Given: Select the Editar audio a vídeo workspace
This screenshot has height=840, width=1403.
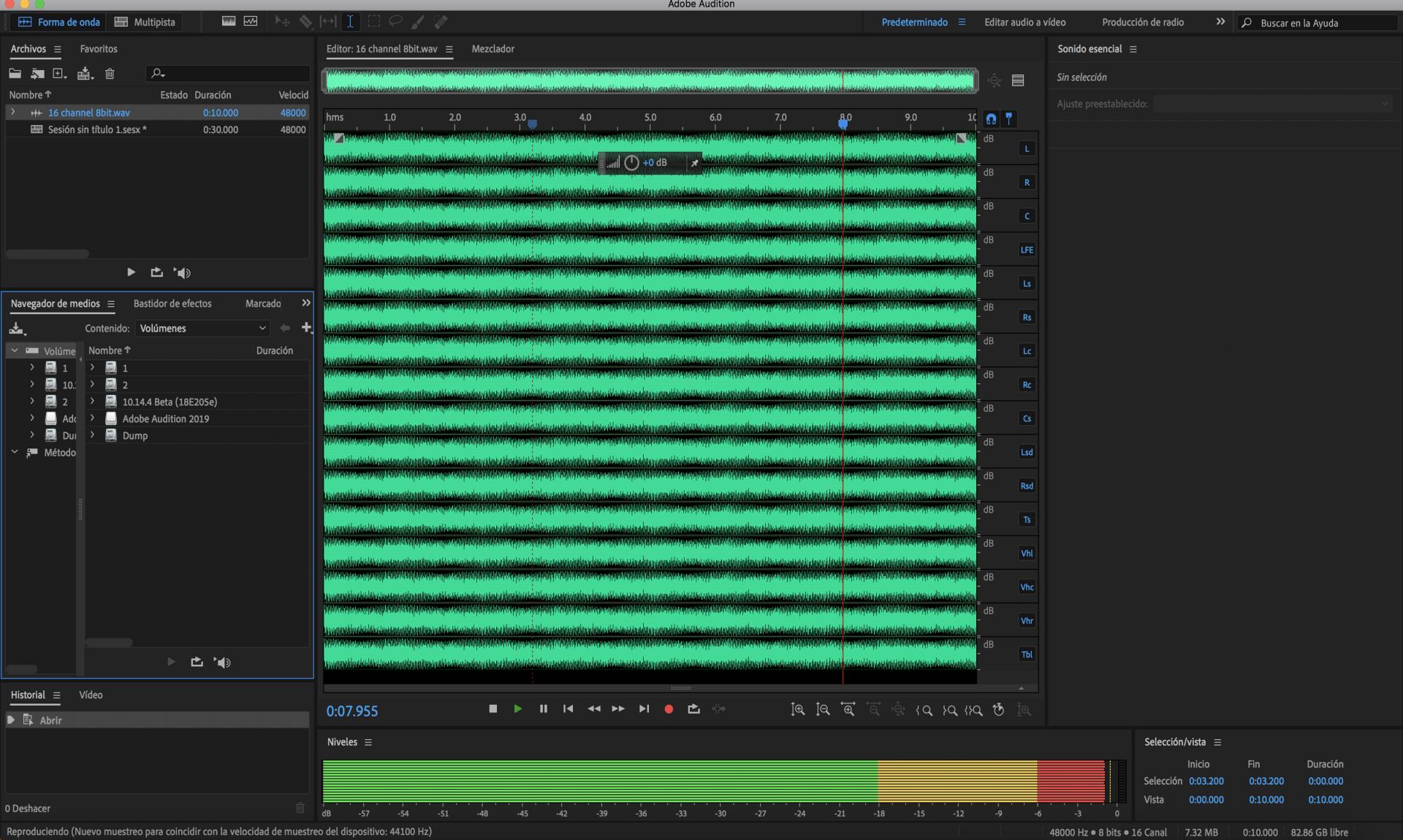Looking at the screenshot, I should click(x=1024, y=22).
